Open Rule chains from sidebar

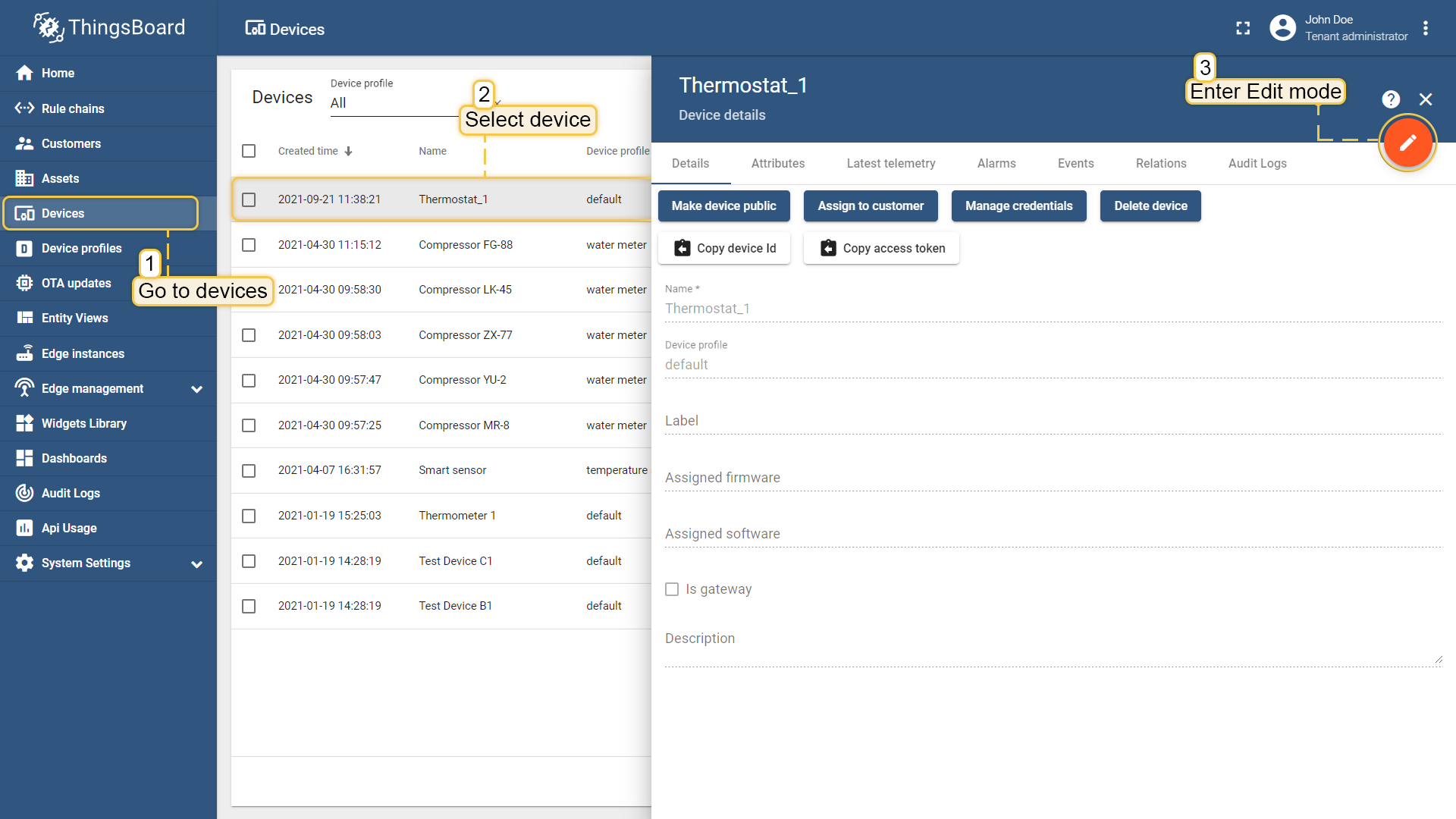(73, 108)
